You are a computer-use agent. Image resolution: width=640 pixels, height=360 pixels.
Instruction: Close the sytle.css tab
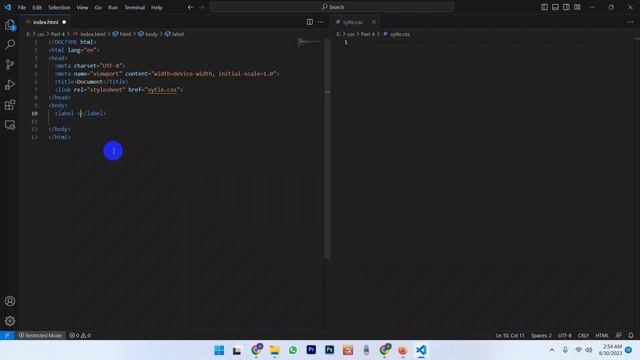(373, 22)
